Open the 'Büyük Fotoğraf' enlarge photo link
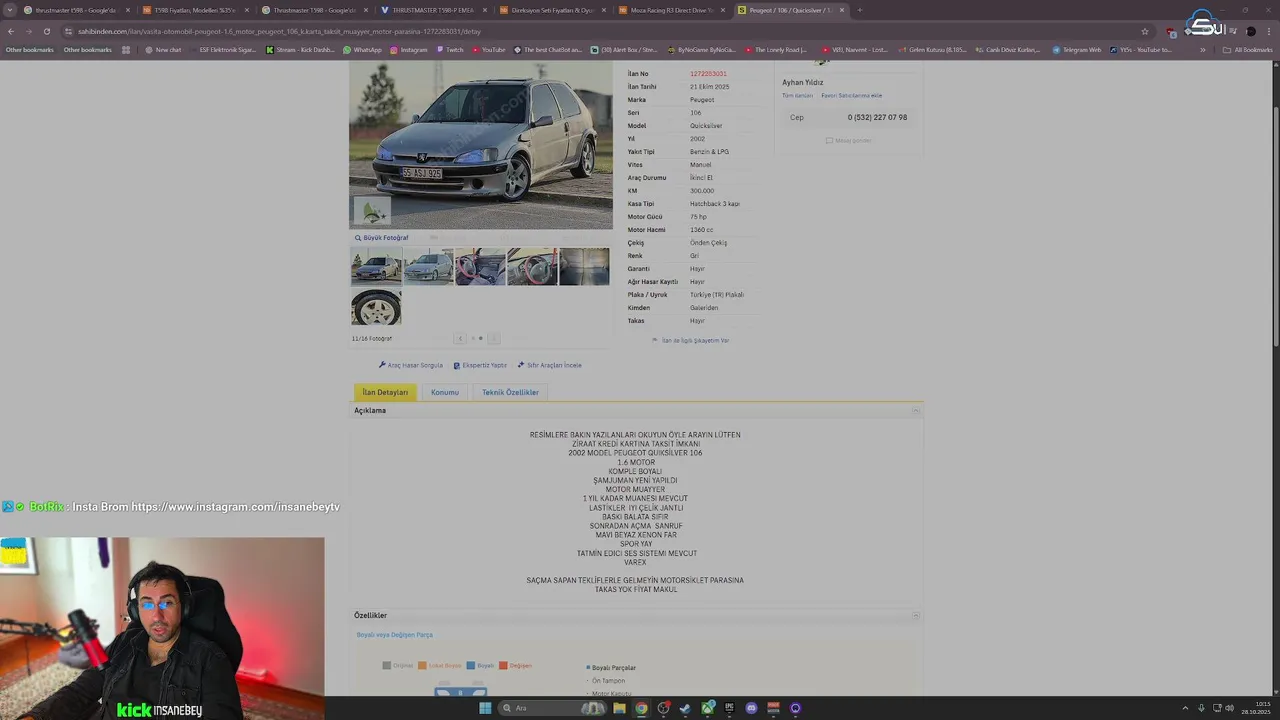The height and width of the screenshot is (720, 1280). 382,238
